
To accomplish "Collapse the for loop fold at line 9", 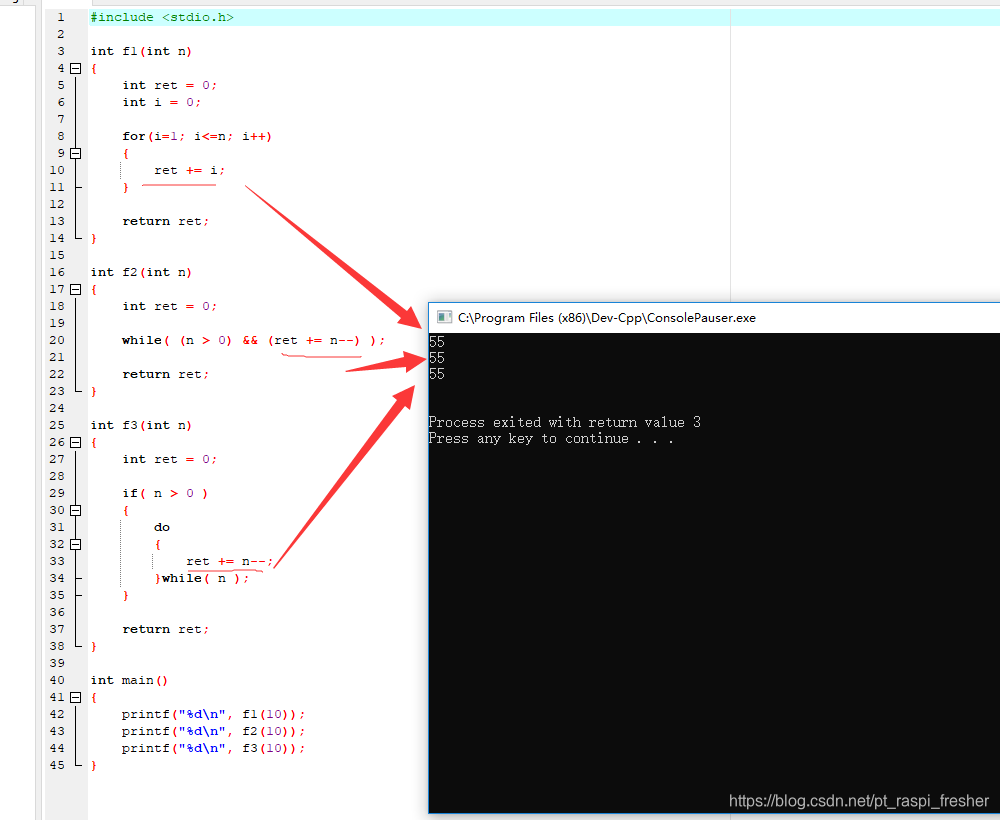I will [x=75, y=153].
